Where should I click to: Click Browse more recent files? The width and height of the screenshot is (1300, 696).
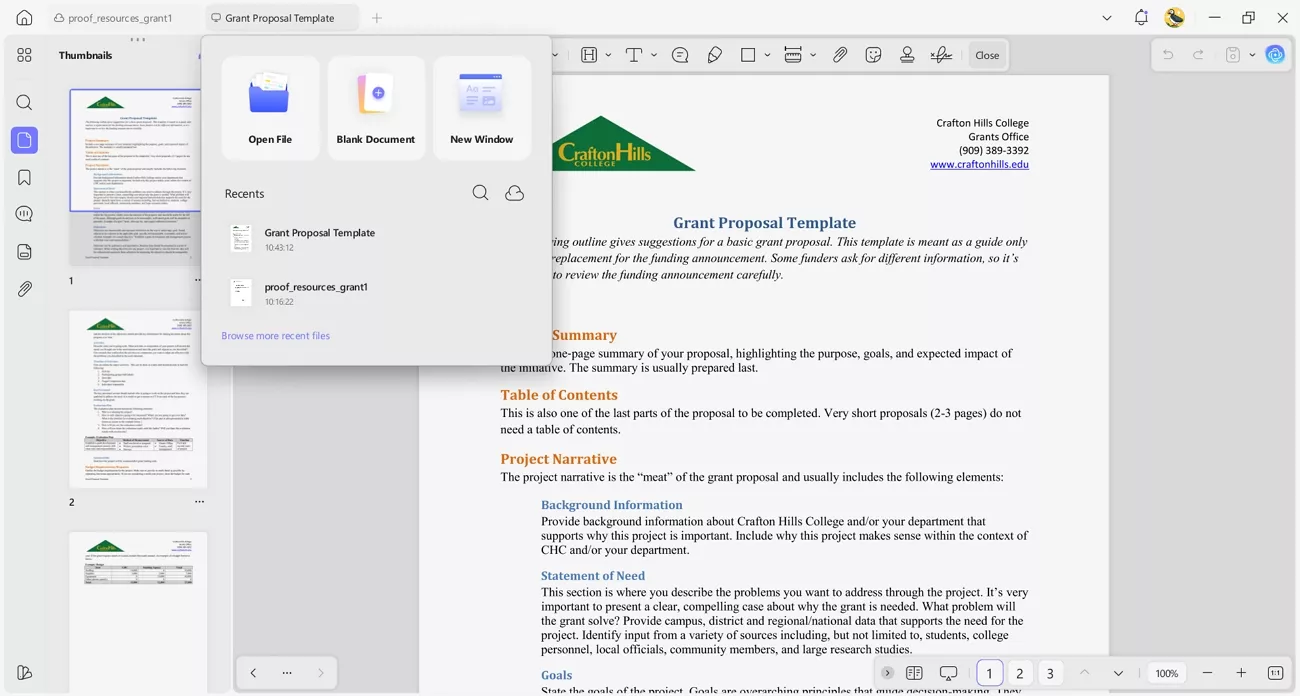click(x=275, y=335)
